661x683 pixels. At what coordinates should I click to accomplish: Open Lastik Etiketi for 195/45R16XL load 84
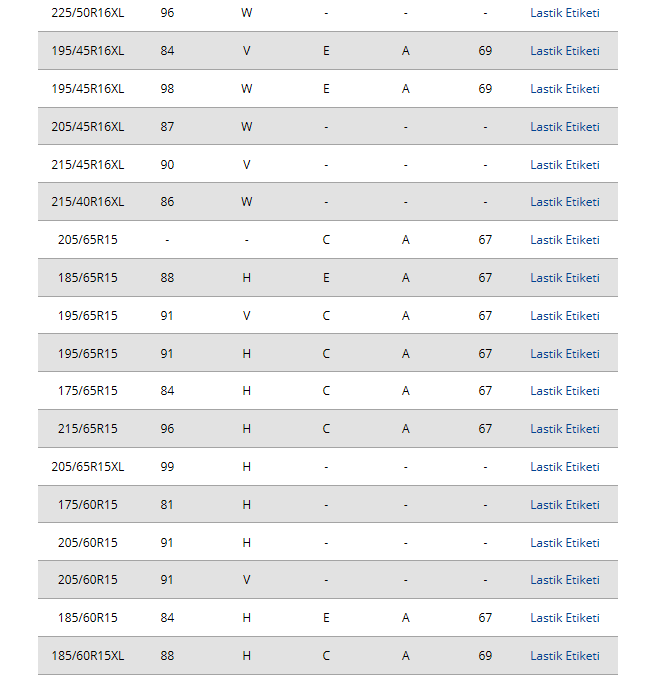[564, 51]
